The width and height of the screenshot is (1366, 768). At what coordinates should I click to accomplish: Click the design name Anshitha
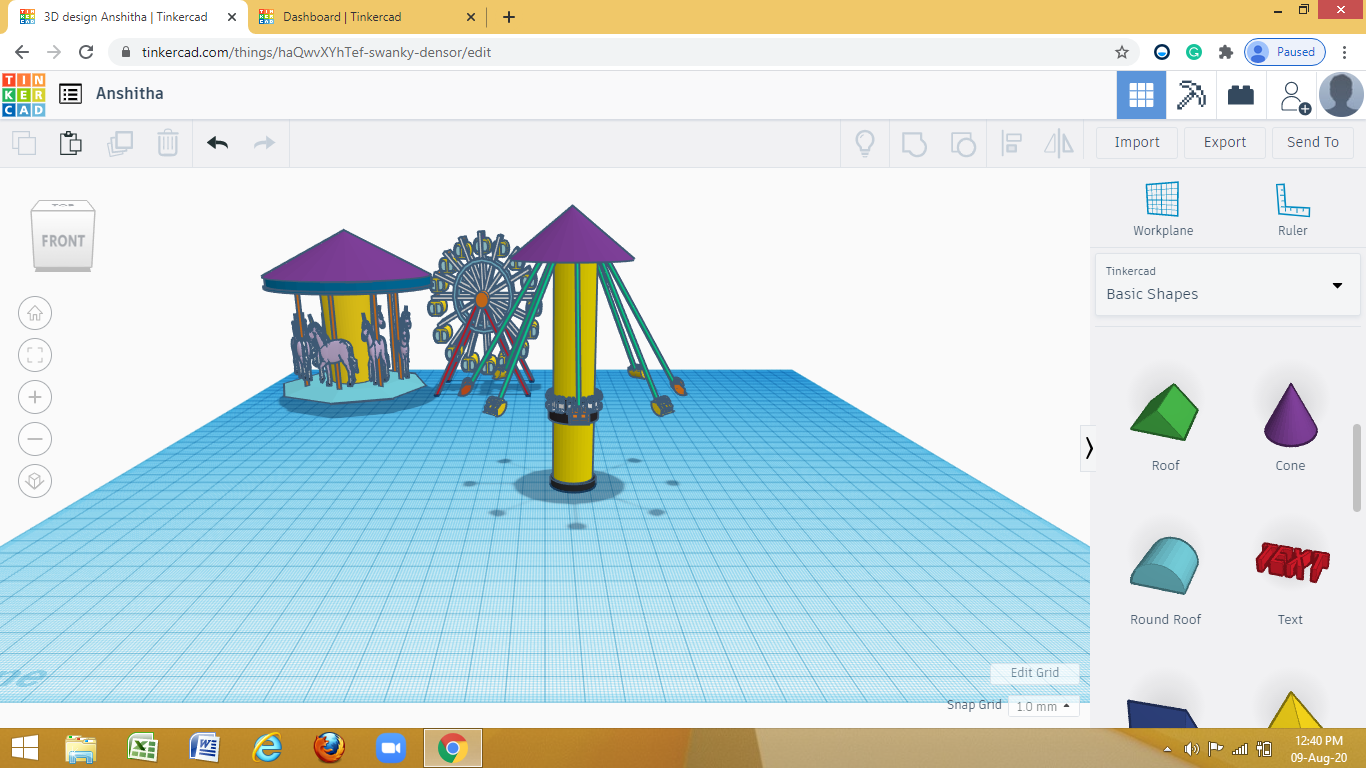(130, 94)
